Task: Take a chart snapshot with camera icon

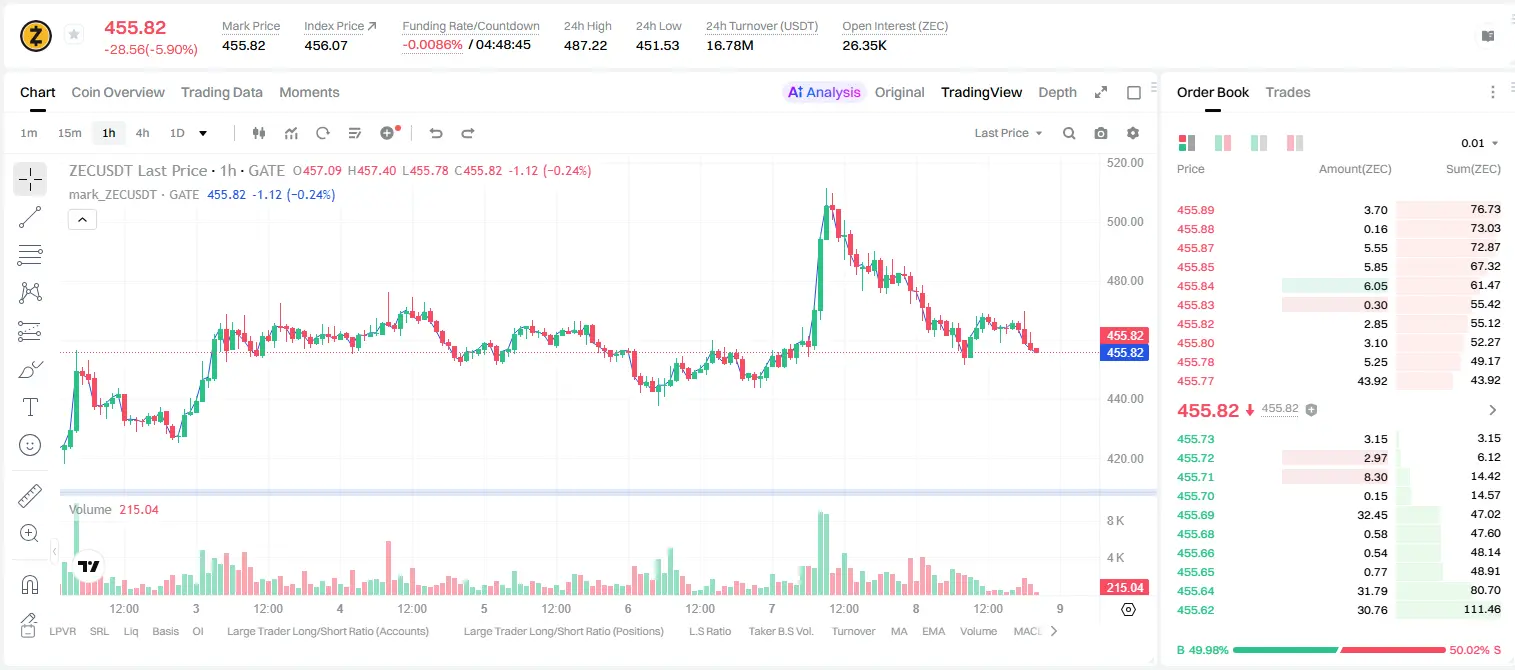Action: (1101, 133)
